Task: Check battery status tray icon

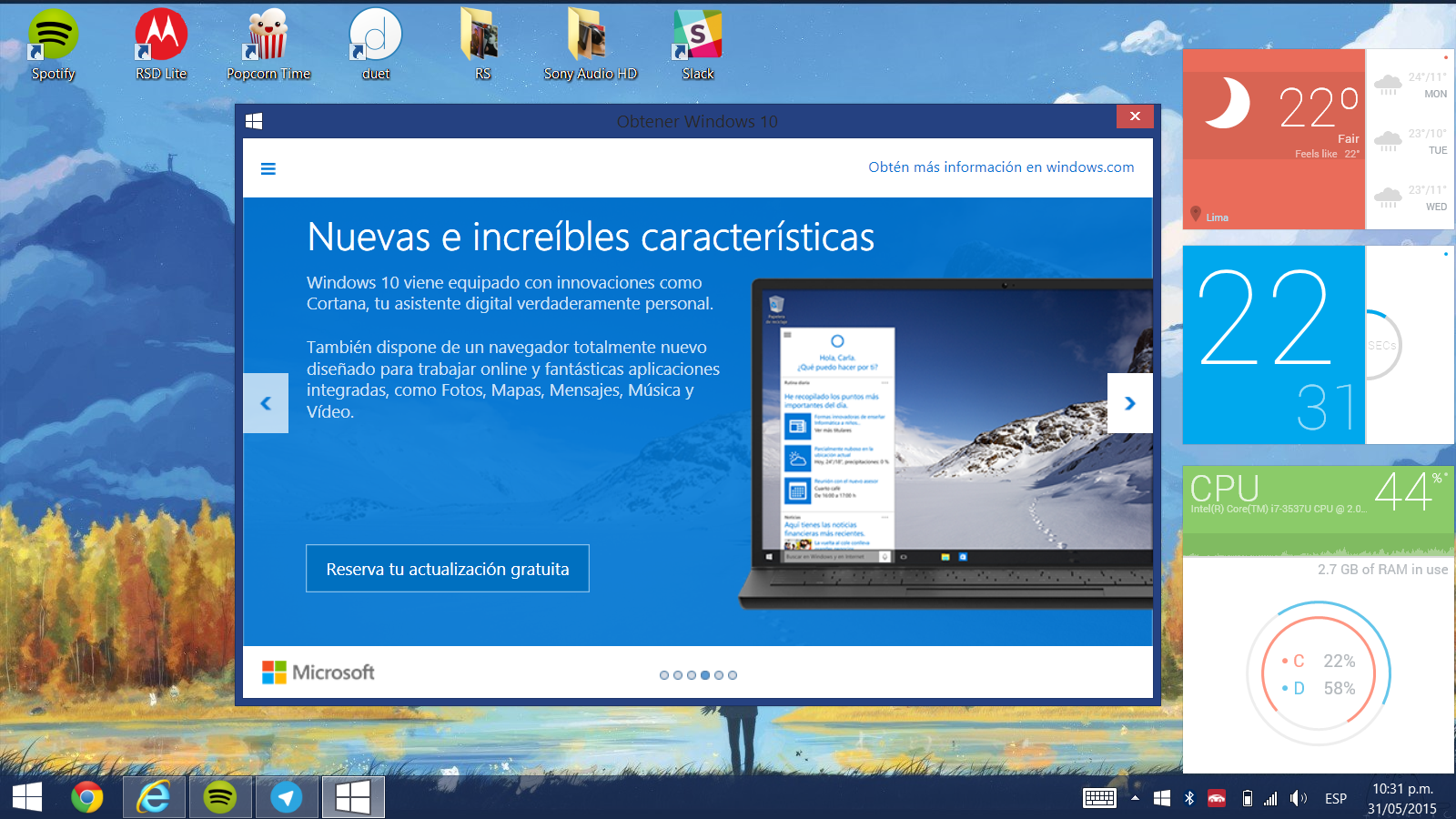Action: [x=1248, y=798]
